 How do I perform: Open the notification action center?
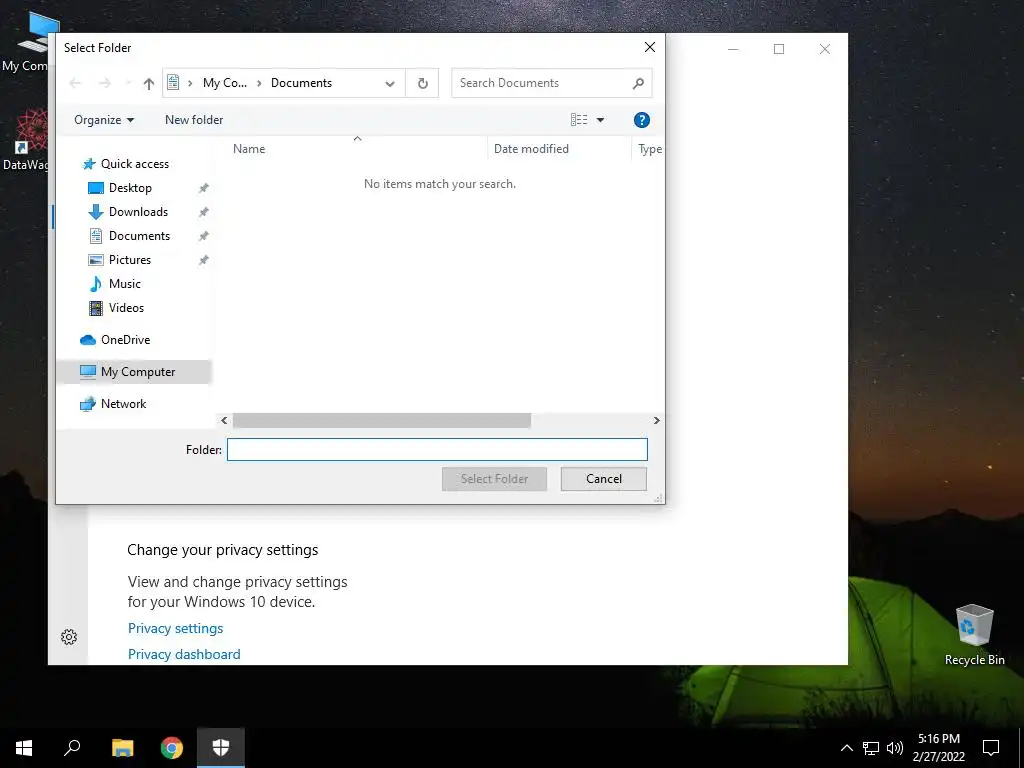991,748
